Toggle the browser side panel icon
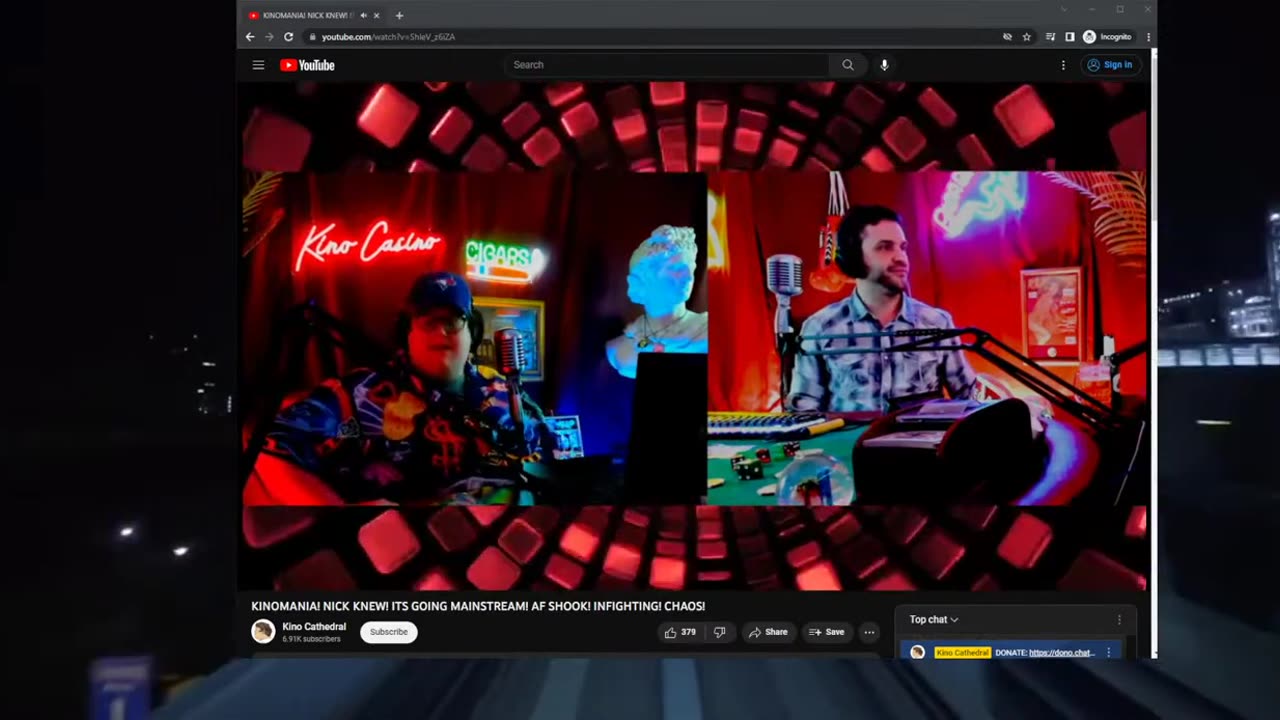This screenshot has width=1280, height=720. pyautogui.click(x=1069, y=37)
